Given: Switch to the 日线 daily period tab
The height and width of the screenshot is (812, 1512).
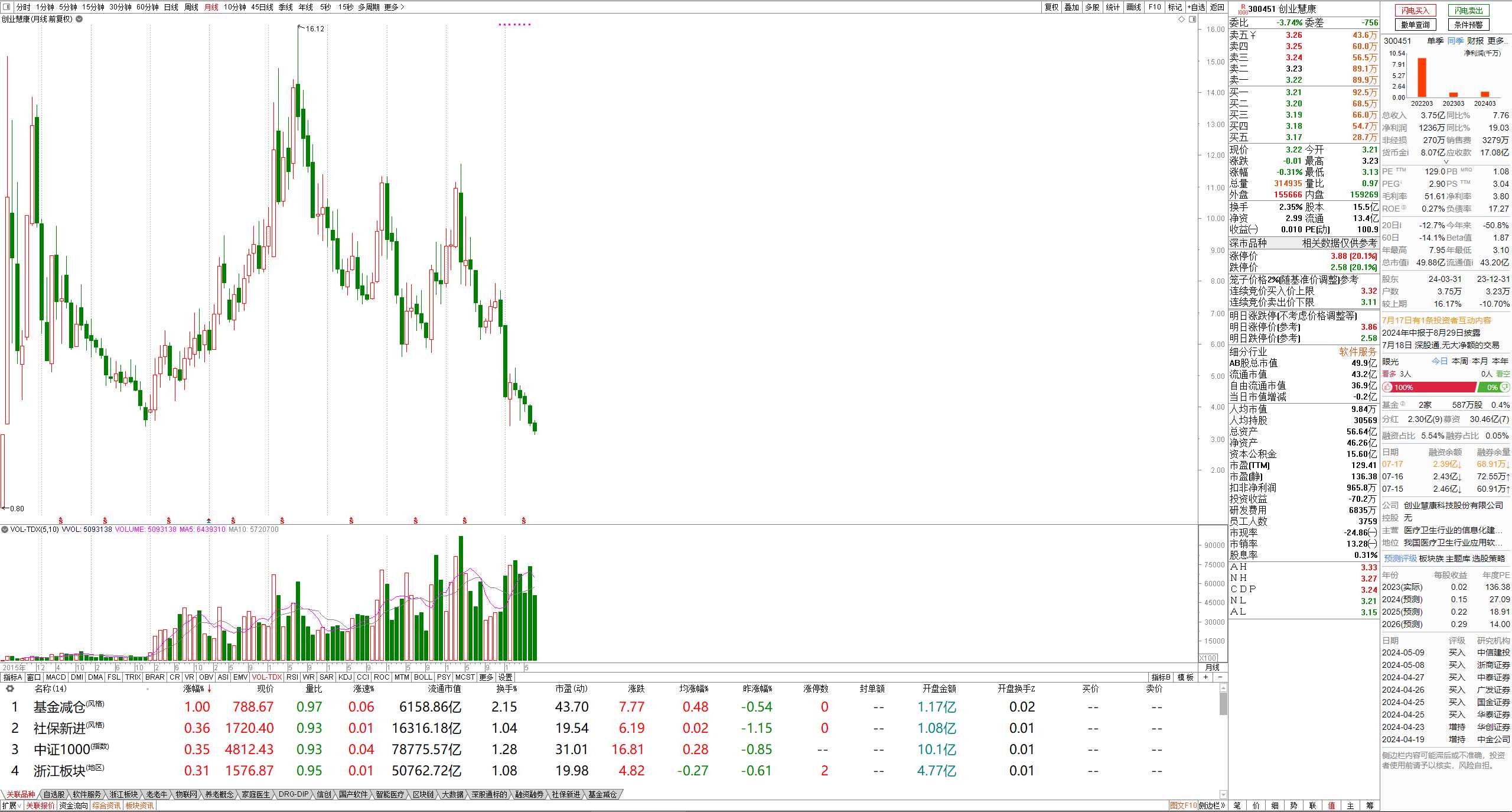Looking at the screenshot, I should (x=171, y=7).
